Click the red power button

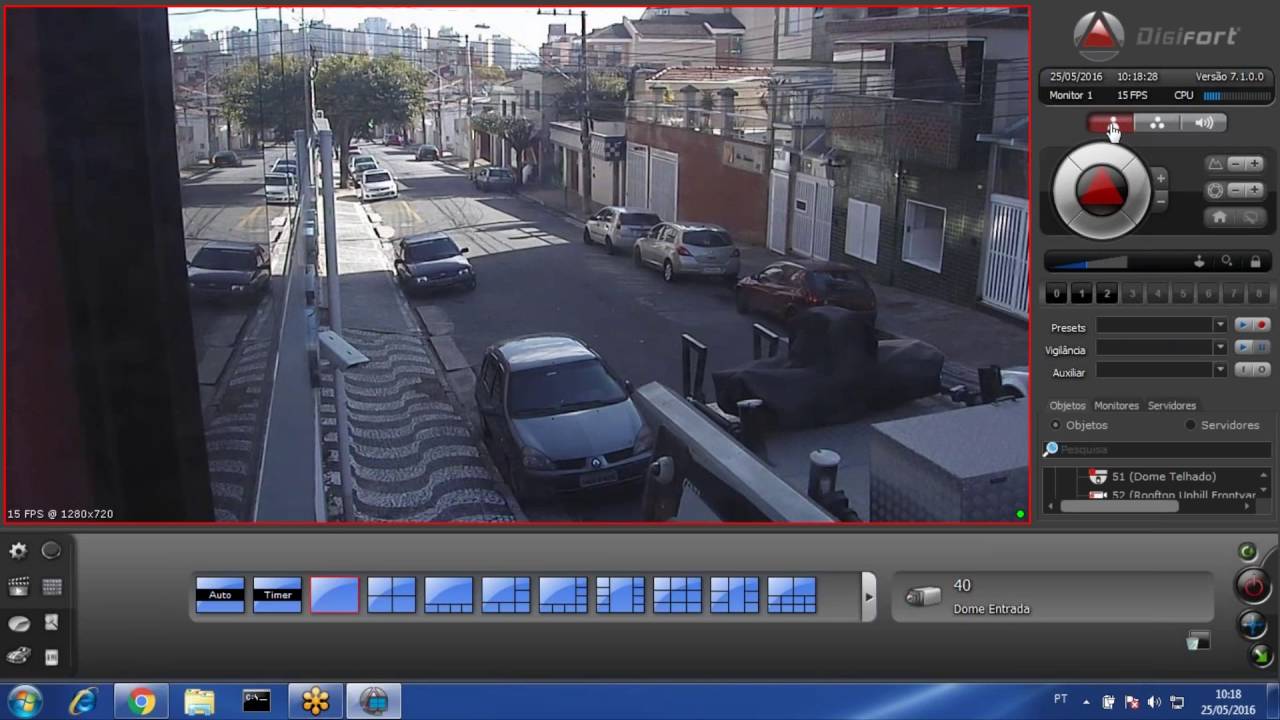[x=1253, y=586]
